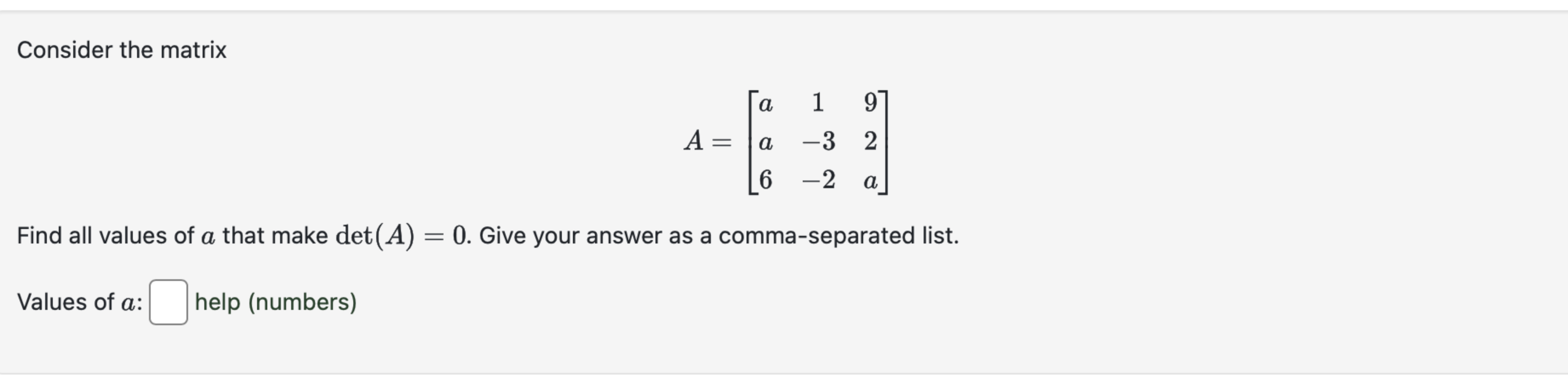
Task: Click the entry '2' in the matrix second row
Action: coord(870,141)
